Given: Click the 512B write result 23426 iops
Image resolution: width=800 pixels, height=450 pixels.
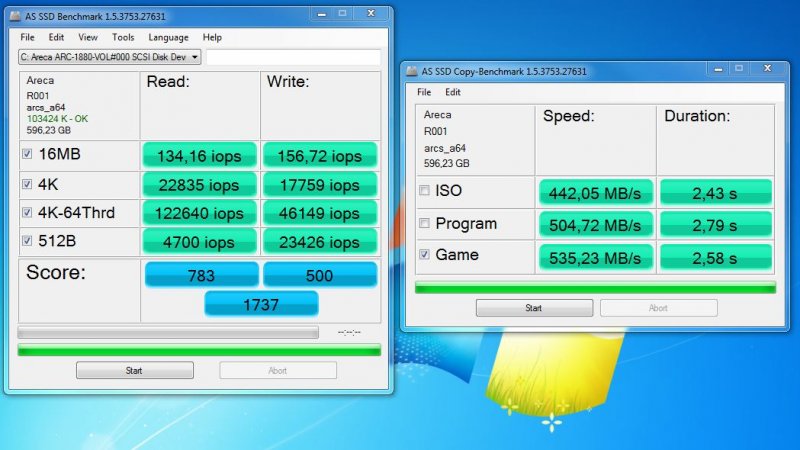Looking at the screenshot, I should (x=320, y=242).
